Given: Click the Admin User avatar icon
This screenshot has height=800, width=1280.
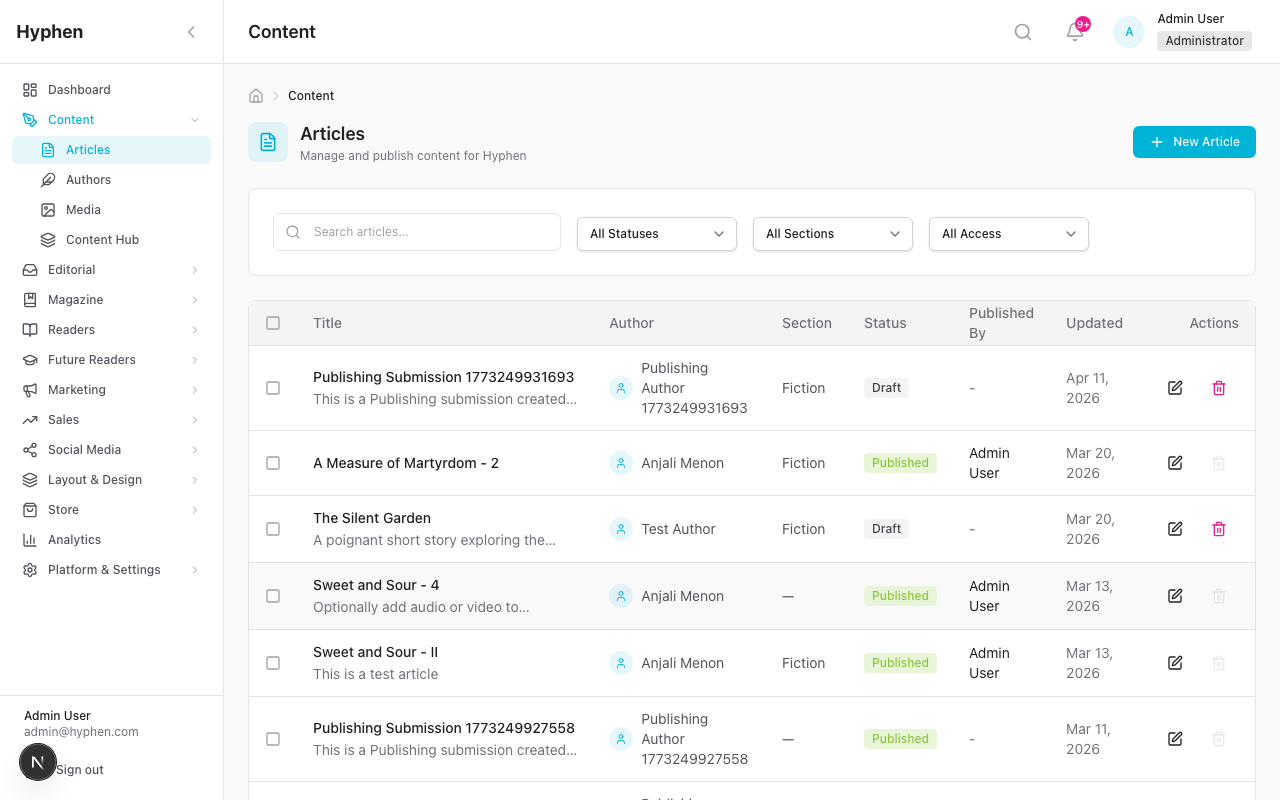Looking at the screenshot, I should (x=1129, y=32).
